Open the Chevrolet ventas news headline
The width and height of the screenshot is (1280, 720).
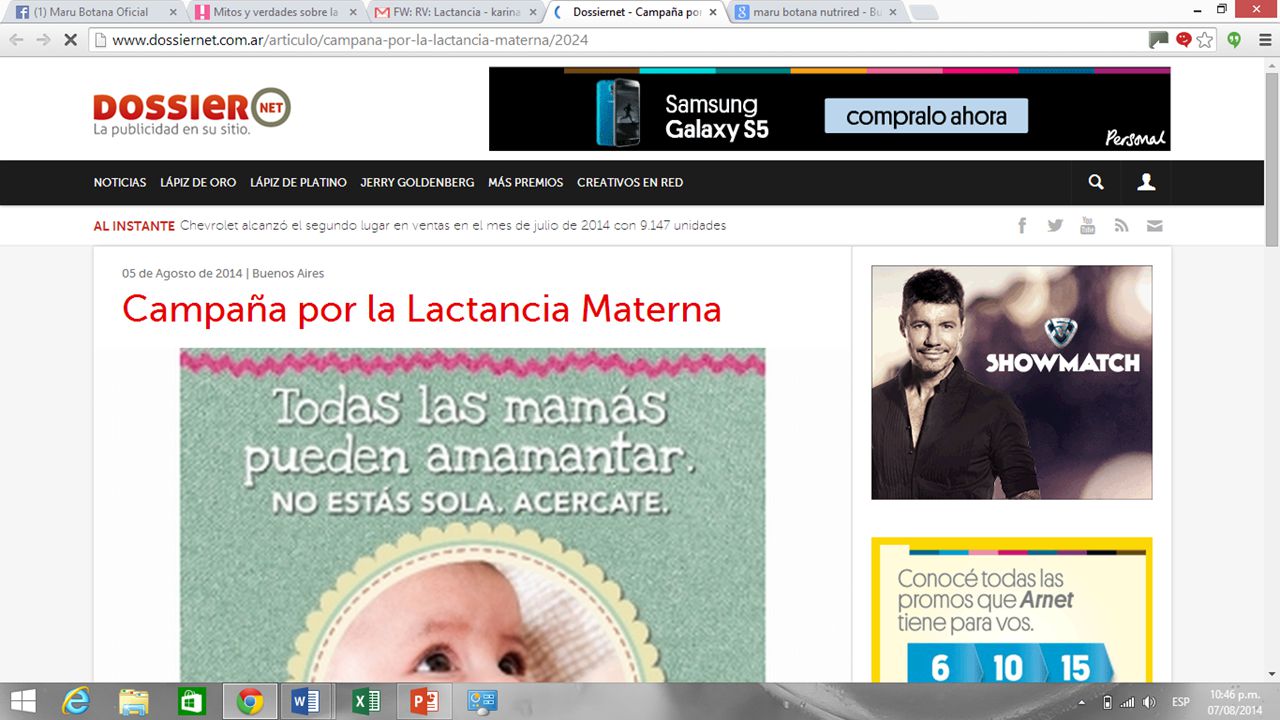[x=453, y=226]
